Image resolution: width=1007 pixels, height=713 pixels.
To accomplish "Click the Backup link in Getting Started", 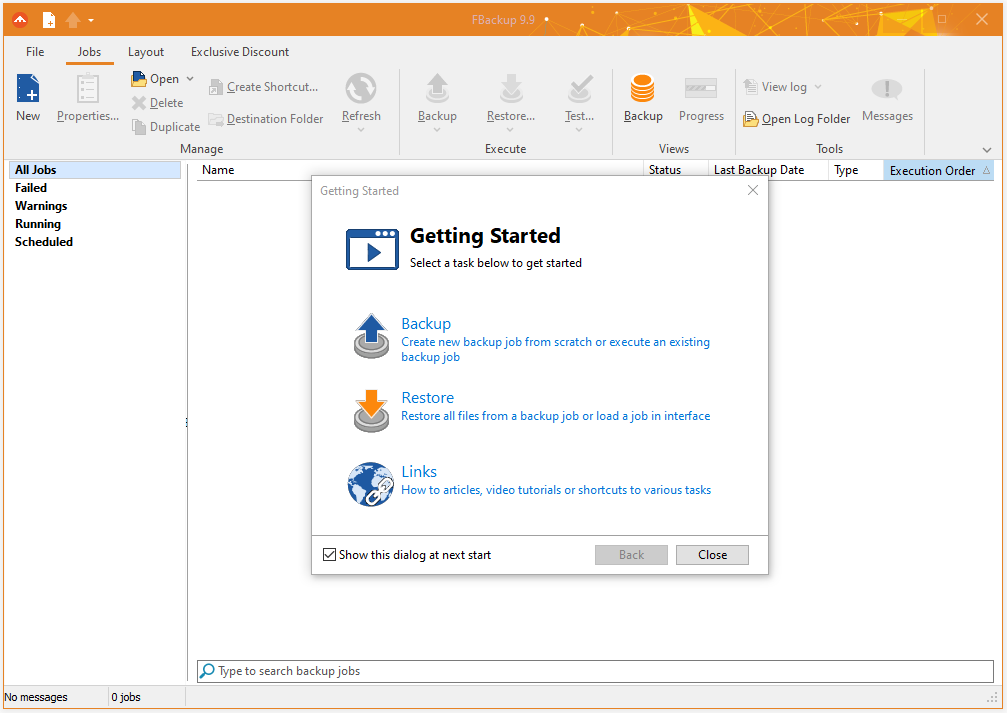I will pos(426,324).
